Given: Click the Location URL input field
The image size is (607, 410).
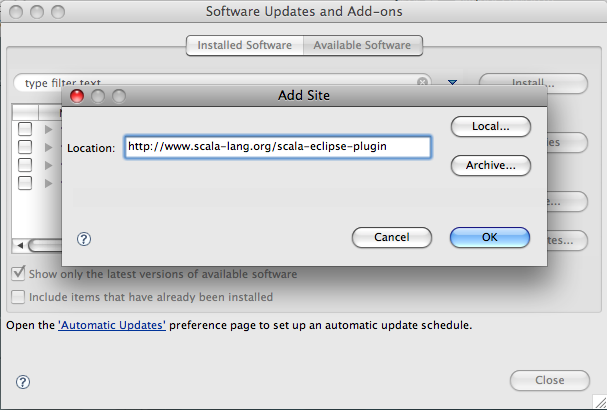Looking at the screenshot, I should (x=278, y=147).
